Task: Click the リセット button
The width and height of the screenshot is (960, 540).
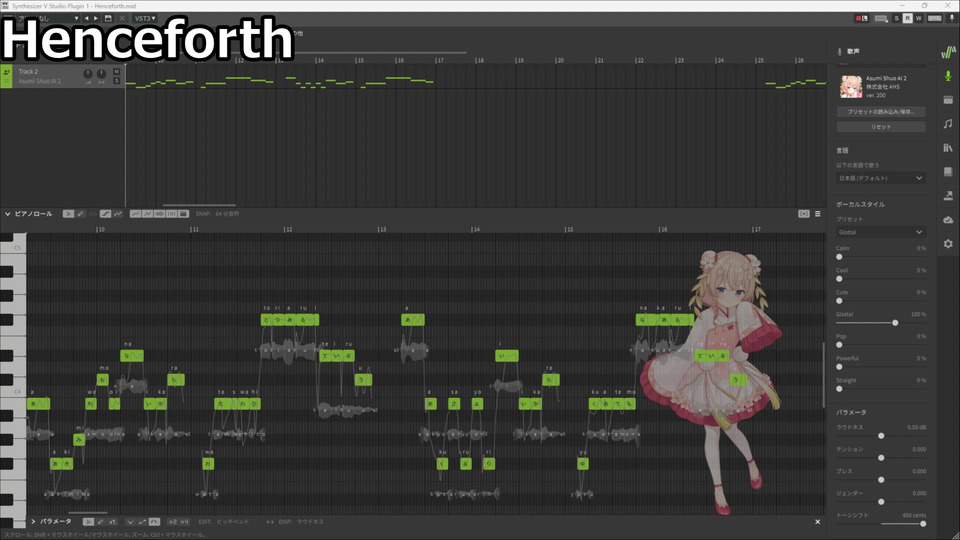Action: (x=880, y=127)
